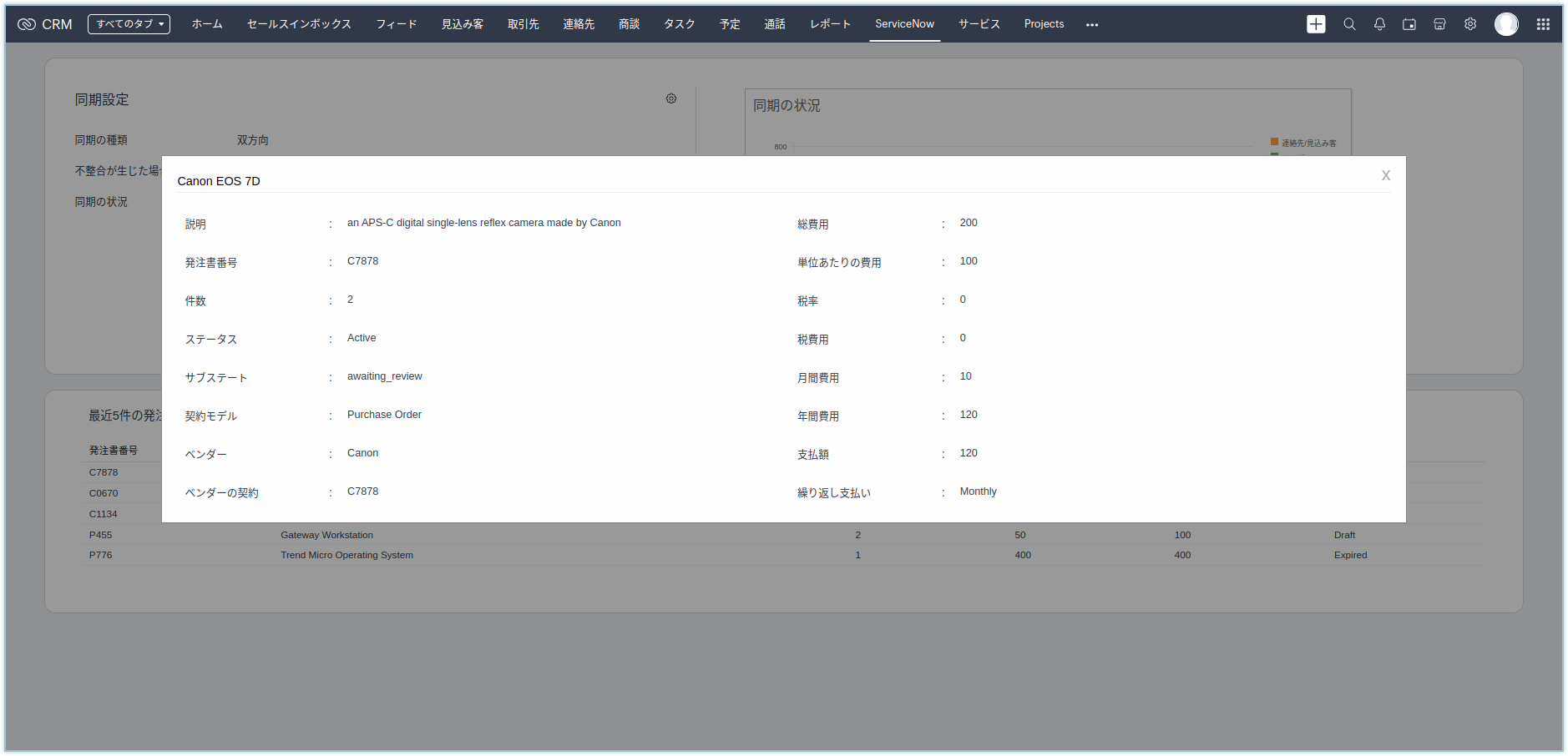Open the calendar icon in the top bar
The width and height of the screenshot is (1568, 756).
[x=1409, y=24]
